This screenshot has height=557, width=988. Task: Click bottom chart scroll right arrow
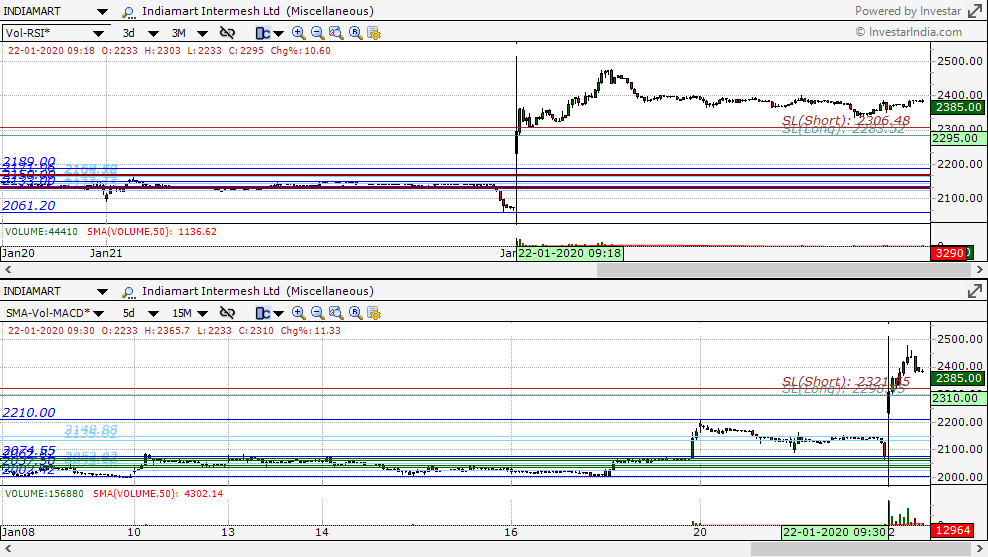point(980,549)
